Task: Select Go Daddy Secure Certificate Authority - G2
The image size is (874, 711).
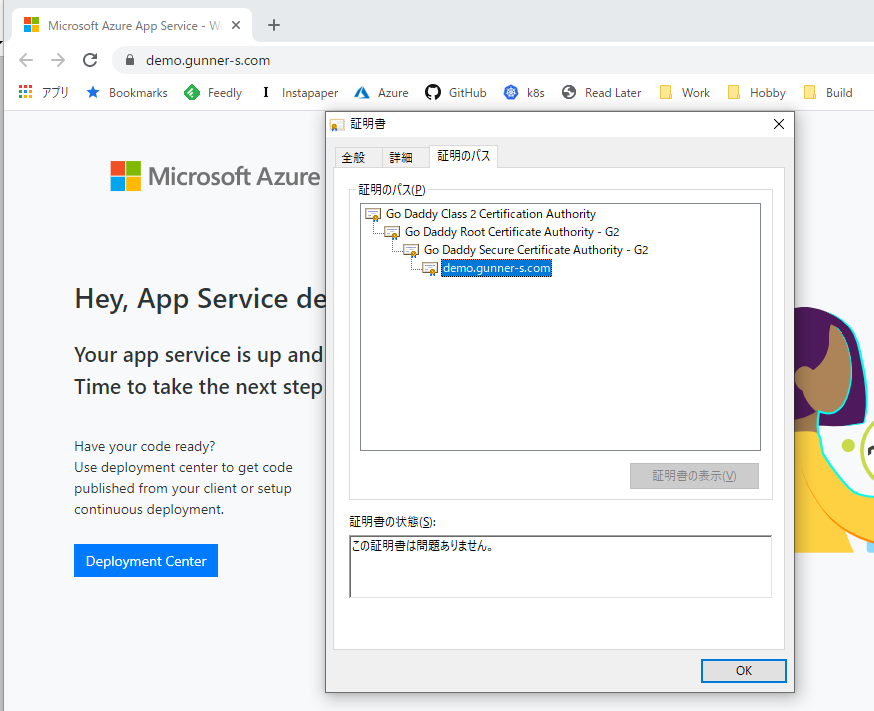Action: (x=536, y=250)
